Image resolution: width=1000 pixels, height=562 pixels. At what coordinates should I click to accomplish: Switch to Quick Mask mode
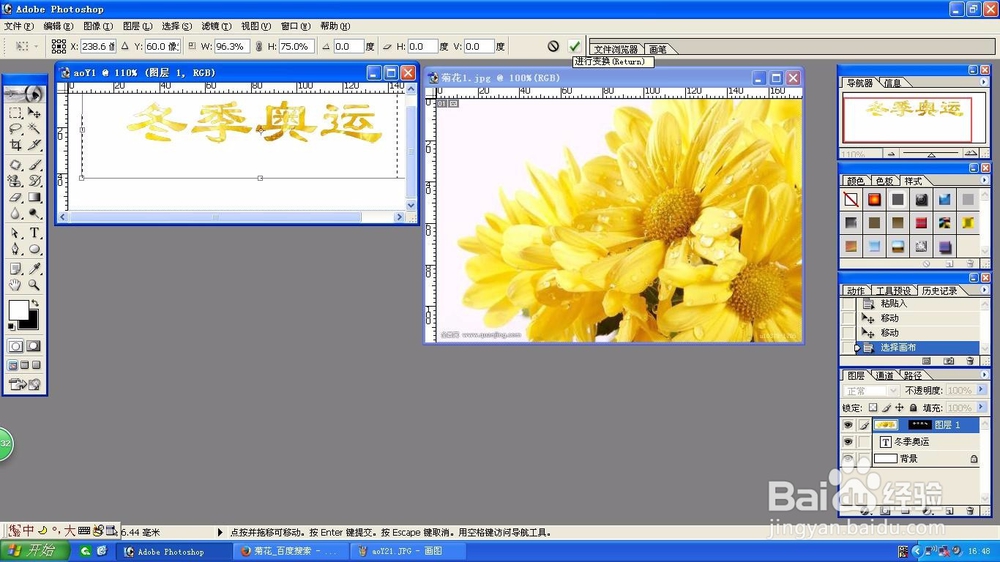[34, 346]
